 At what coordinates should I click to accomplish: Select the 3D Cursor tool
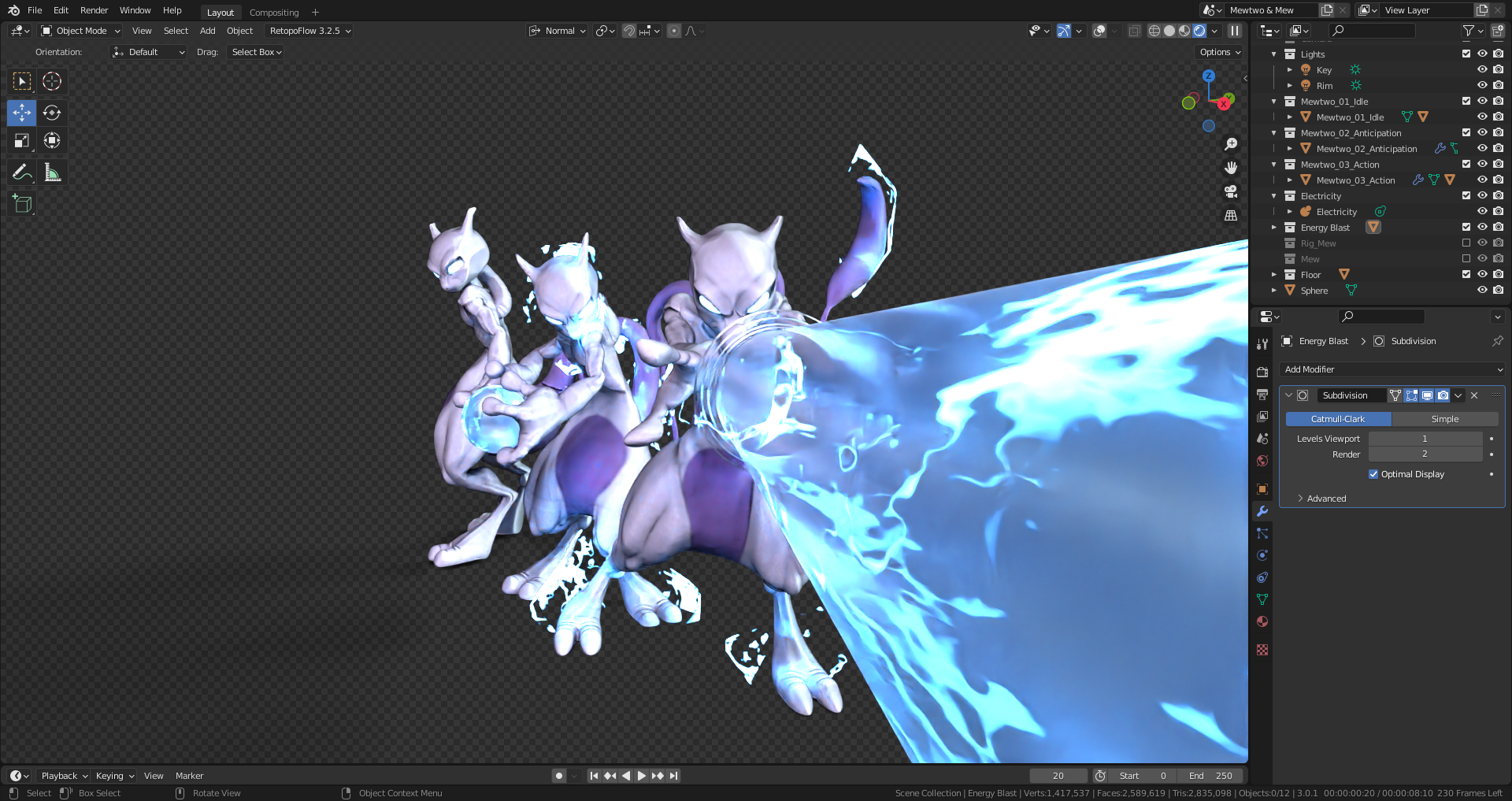click(x=52, y=81)
